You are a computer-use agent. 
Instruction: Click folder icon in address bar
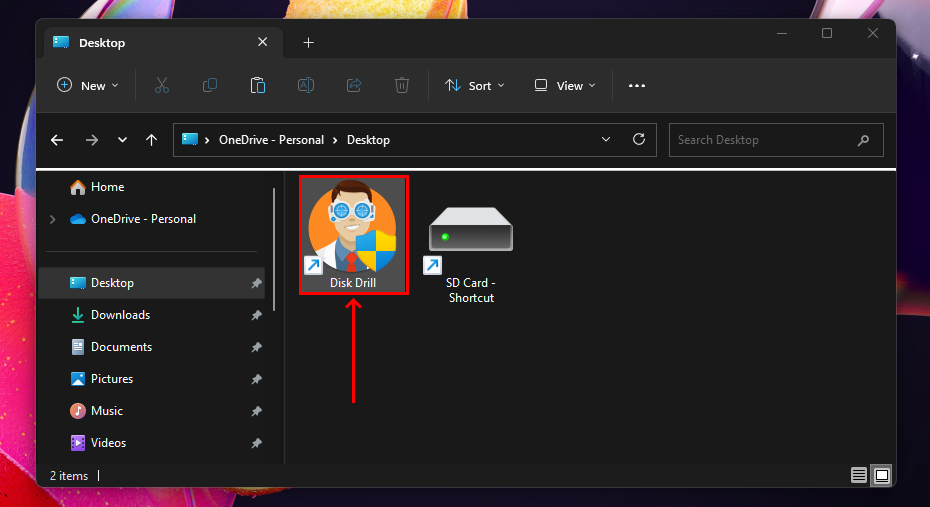click(x=190, y=139)
